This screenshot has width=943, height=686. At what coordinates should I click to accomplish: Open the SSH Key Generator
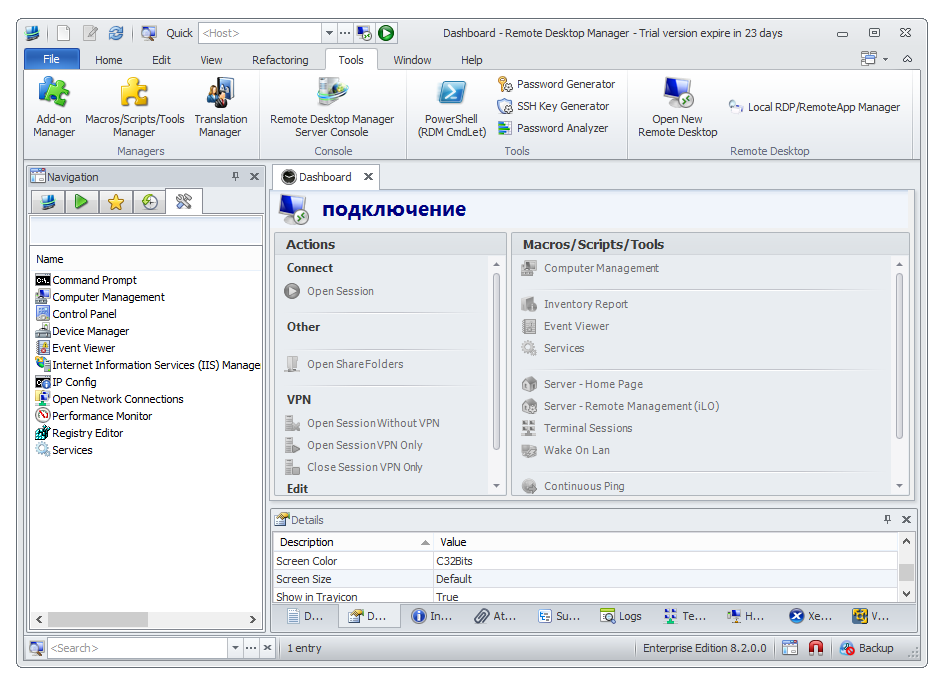click(x=553, y=106)
